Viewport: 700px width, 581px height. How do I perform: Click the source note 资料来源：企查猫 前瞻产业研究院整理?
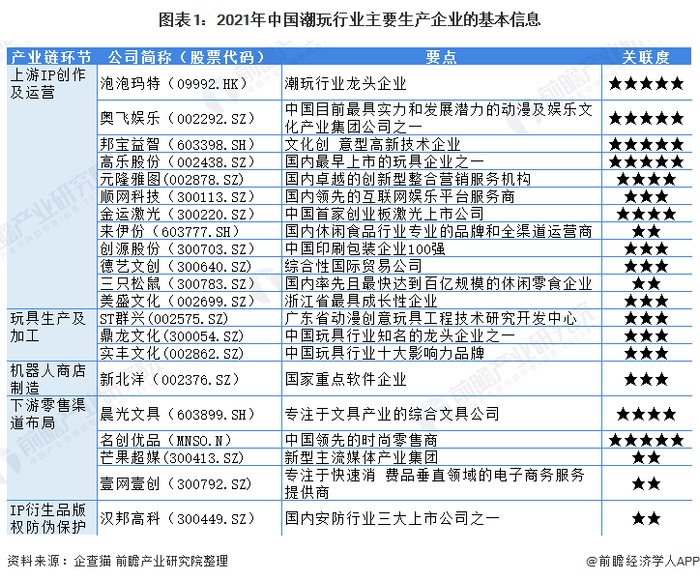[117, 561]
